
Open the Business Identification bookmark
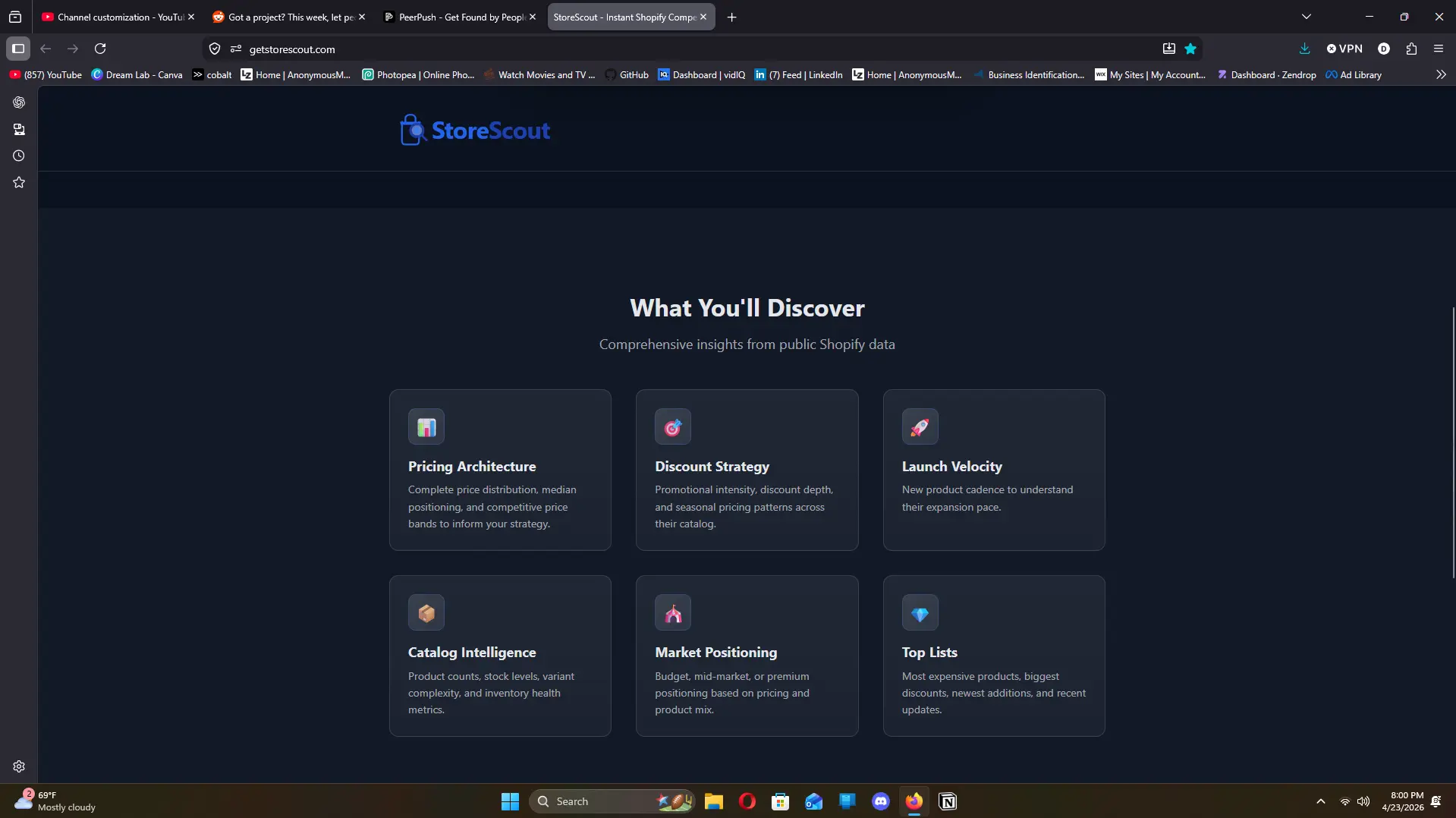point(1029,74)
